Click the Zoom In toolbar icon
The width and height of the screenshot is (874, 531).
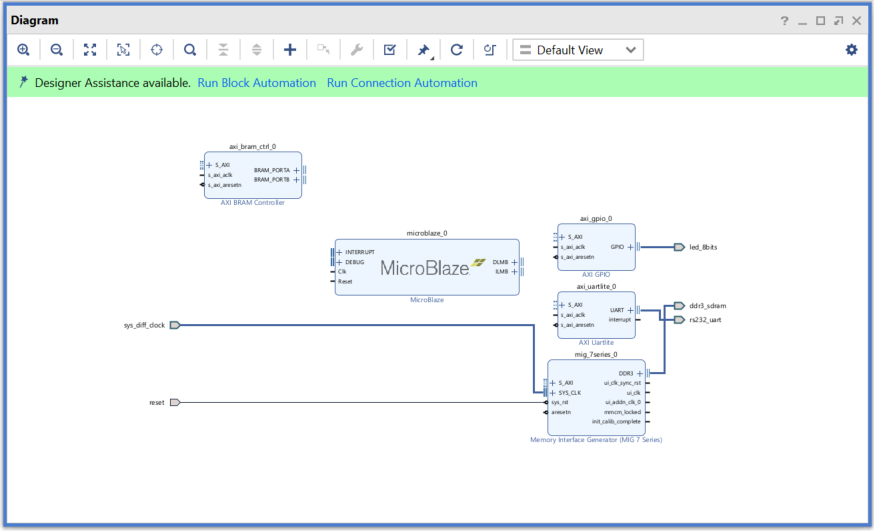(23, 50)
